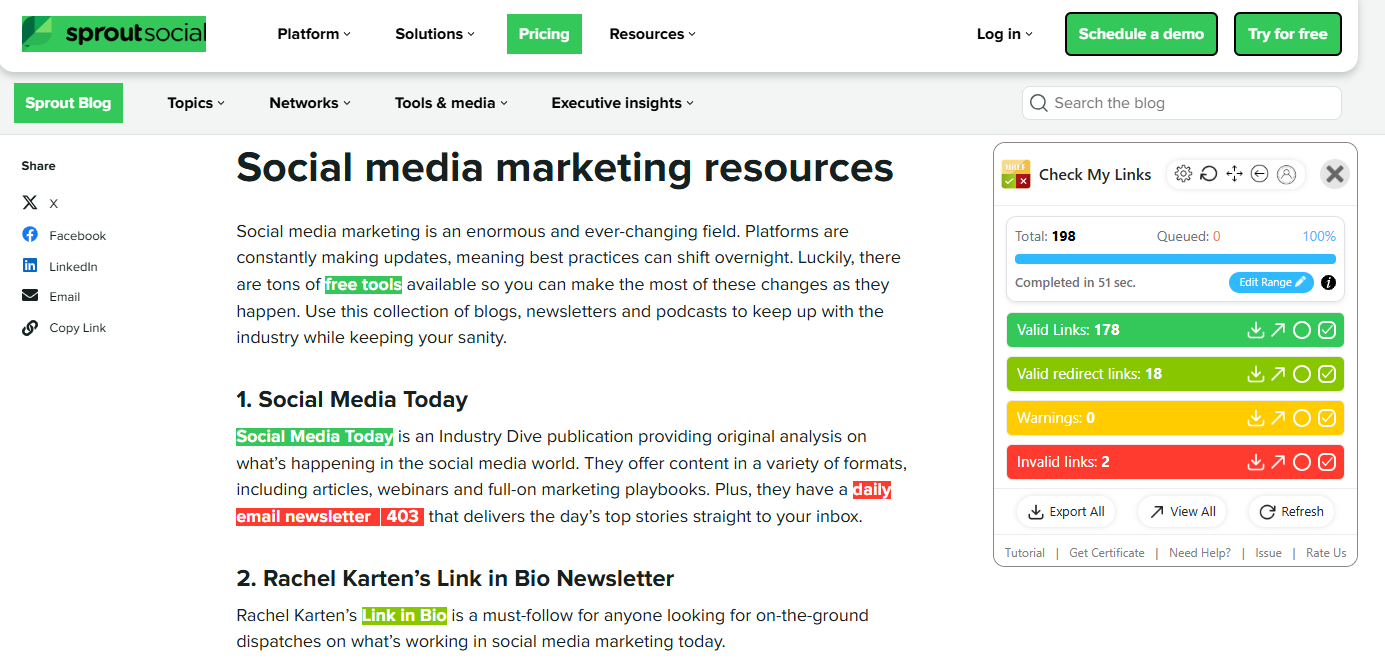The height and width of the screenshot is (663, 1385).
Task: Select the move/reposition icon in the panel header
Action: (1234, 173)
